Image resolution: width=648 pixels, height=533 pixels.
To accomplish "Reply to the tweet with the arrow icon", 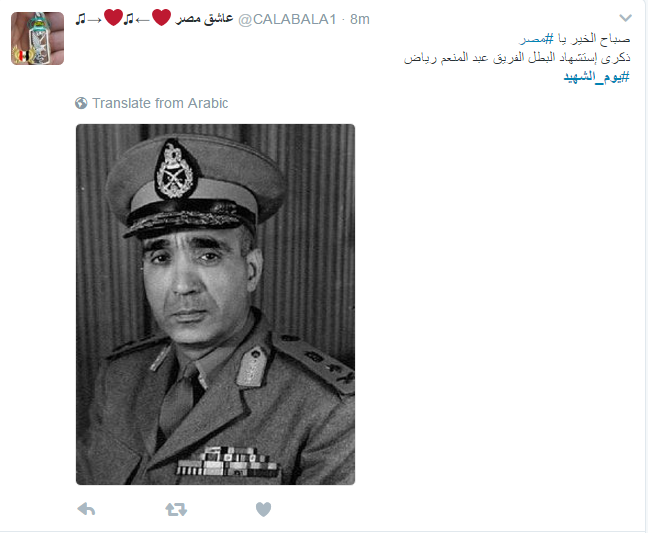I will tap(86, 509).
